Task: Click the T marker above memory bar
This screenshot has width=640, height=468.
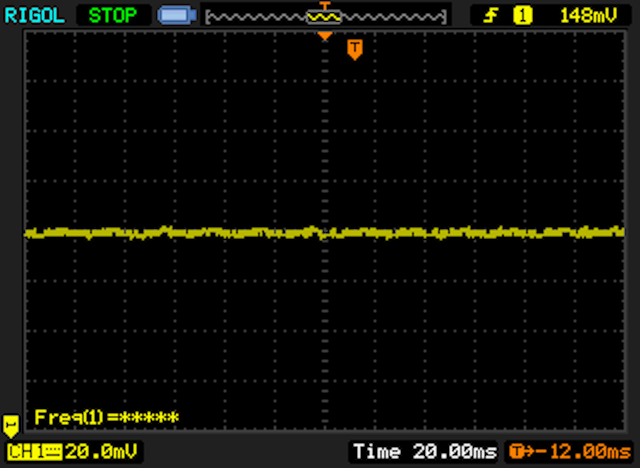Action: pos(324,6)
